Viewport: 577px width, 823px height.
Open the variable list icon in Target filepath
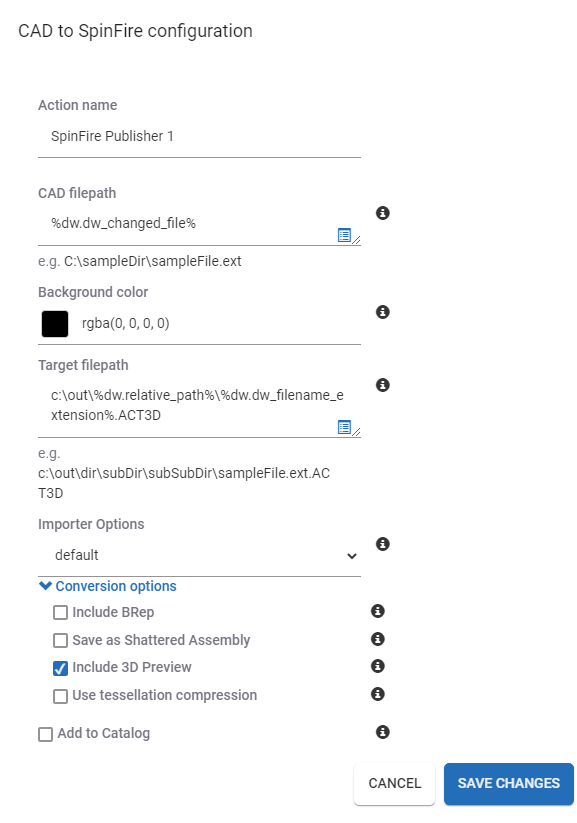click(344, 427)
